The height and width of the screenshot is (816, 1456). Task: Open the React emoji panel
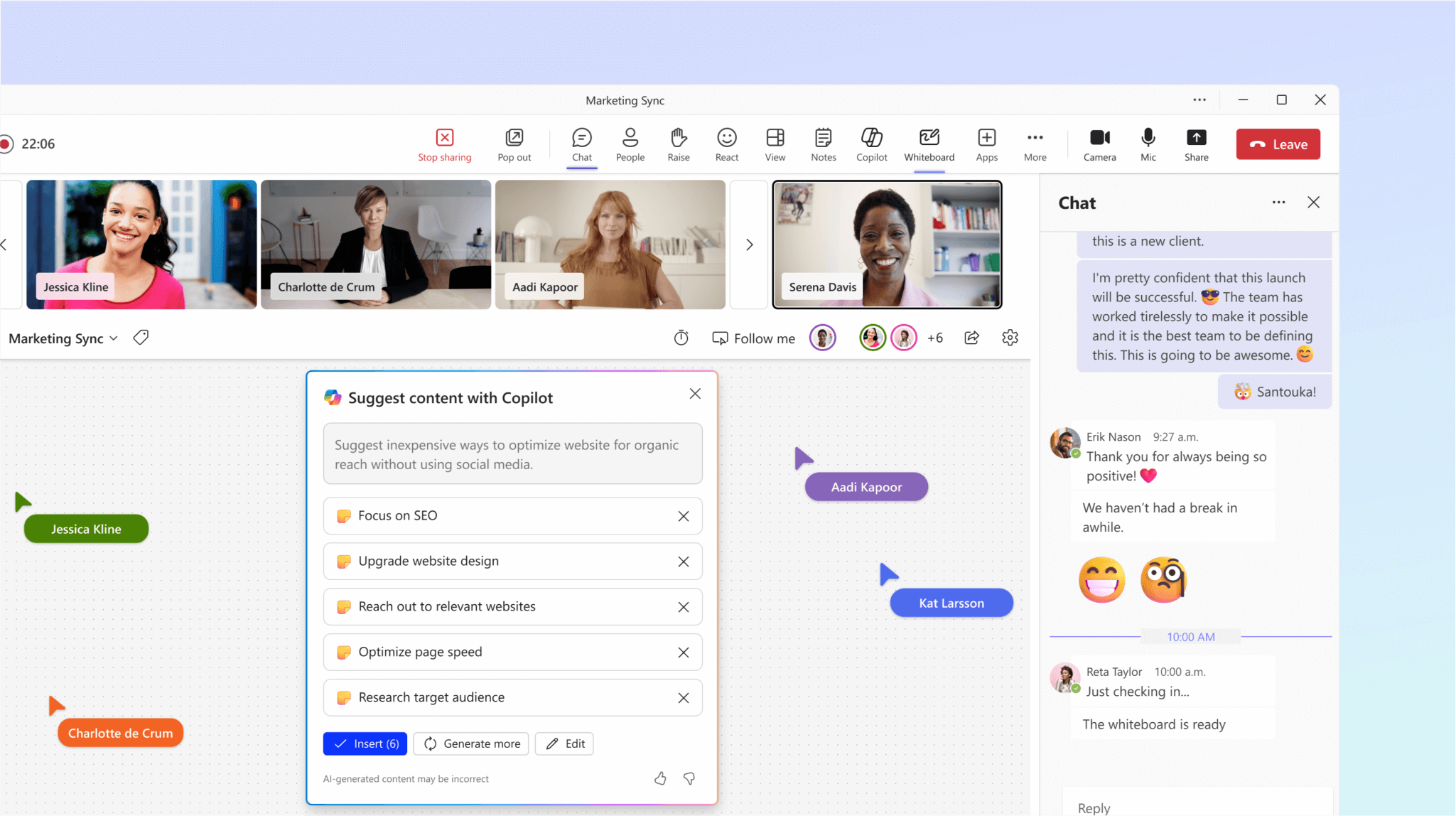[727, 143]
